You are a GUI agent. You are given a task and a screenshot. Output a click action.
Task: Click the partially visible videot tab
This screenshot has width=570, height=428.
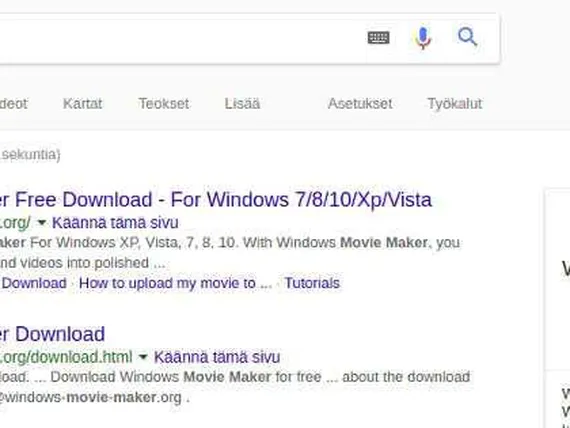pyautogui.click(x=13, y=104)
